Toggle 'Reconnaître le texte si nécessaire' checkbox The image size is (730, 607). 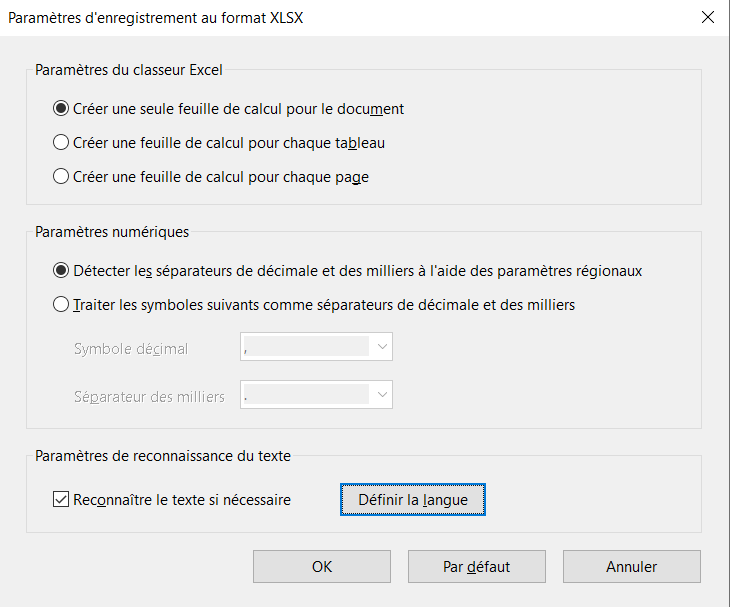[x=61, y=499]
